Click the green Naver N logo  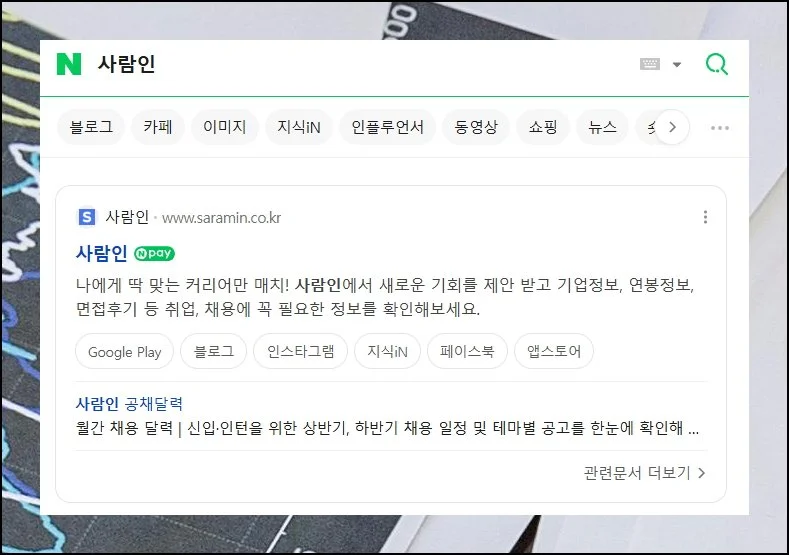69,64
